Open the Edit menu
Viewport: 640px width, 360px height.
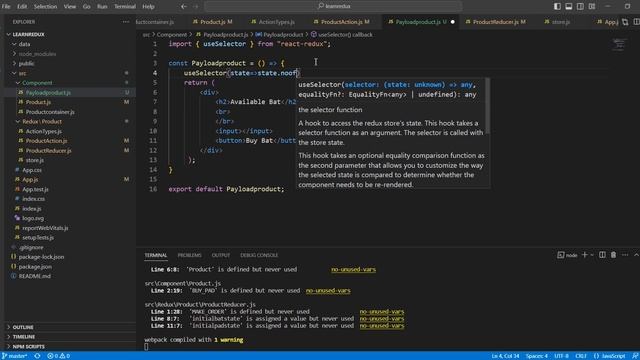click(22, 7)
